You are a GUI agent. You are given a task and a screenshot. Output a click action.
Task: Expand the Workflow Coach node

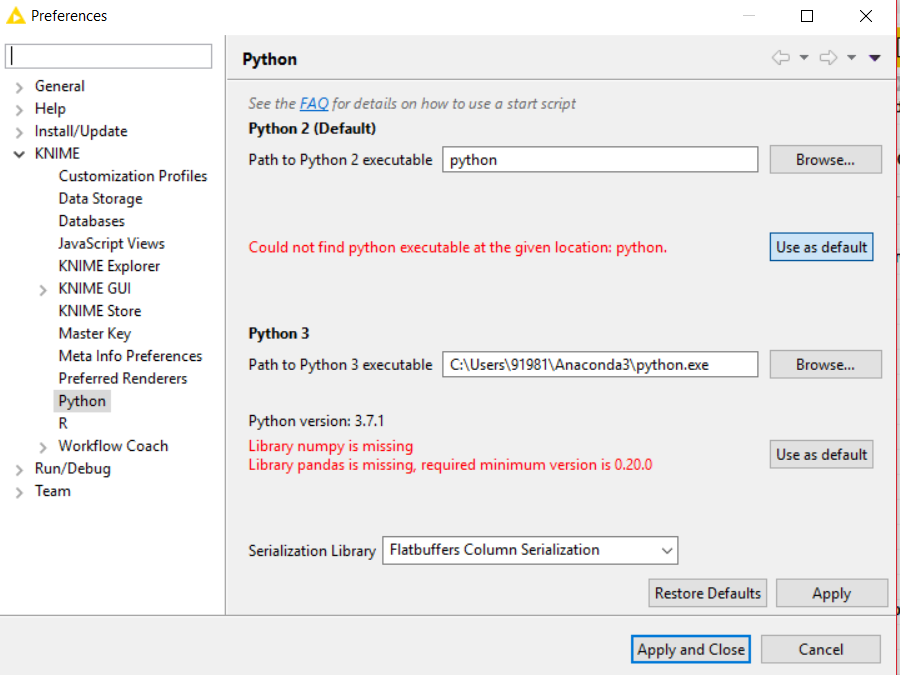click(x=43, y=447)
